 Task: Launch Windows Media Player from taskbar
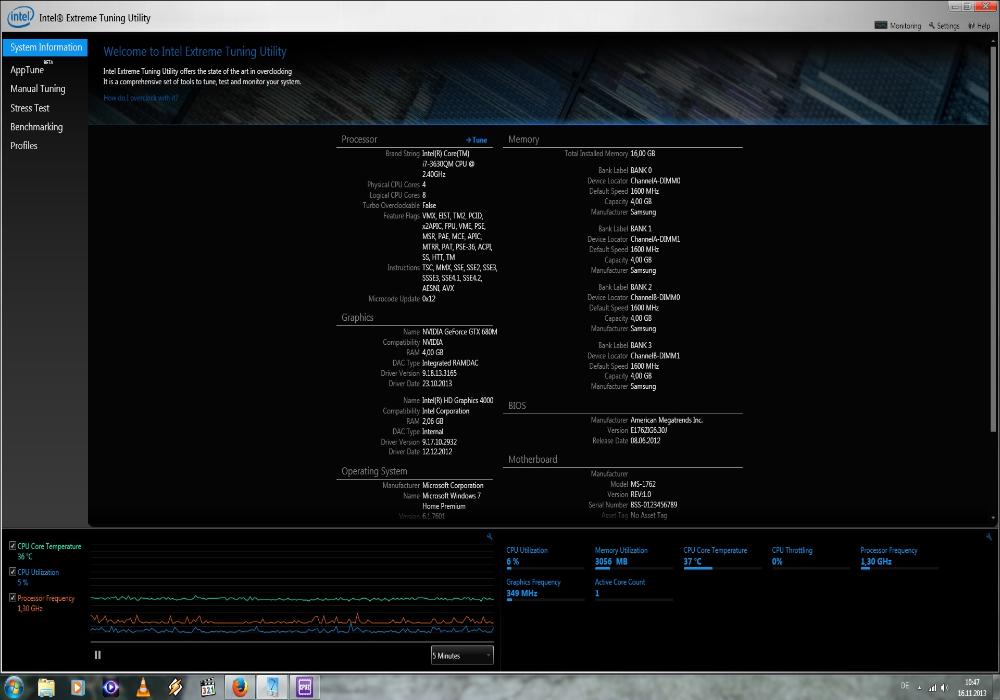click(x=78, y=687)
